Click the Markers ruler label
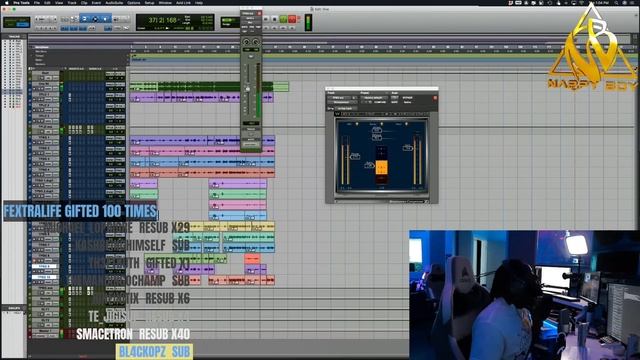The width and height of the screenshot is (640, 360). (x=40, y=64)
